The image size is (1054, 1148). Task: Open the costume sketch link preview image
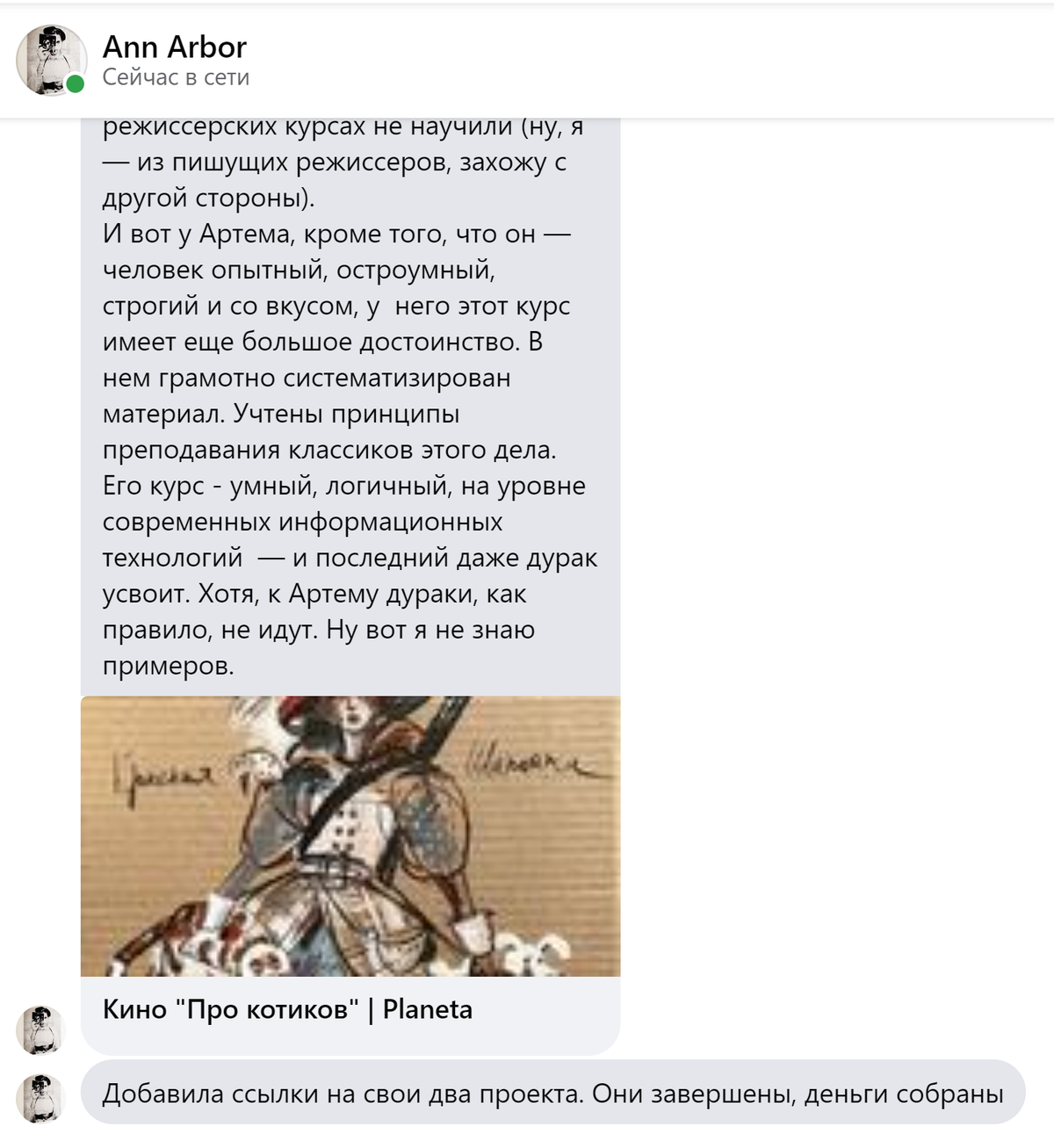350,836
